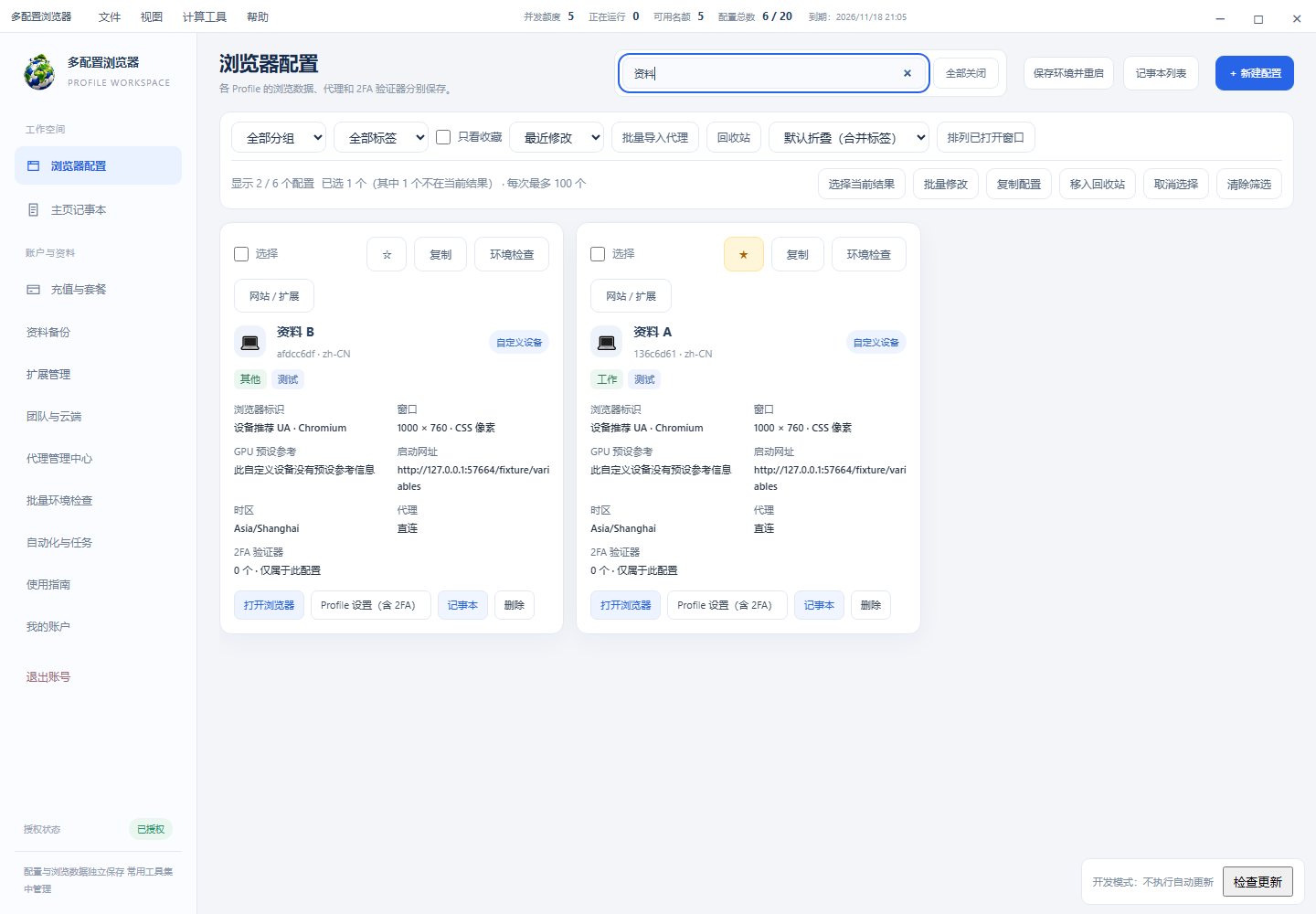The height and width of the screenshot is (914, 1316).
Task: Open 主页记事本 in the sidebar
Action: click(98, 209)
